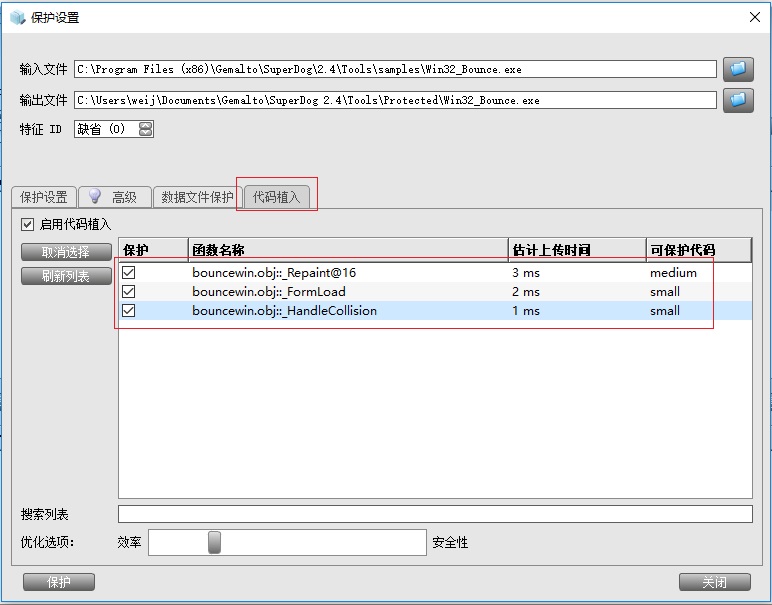Click the lightbulb icon on the 高级 tab
Viewport: 772px width, 605px height.
[x=96, y=197]
